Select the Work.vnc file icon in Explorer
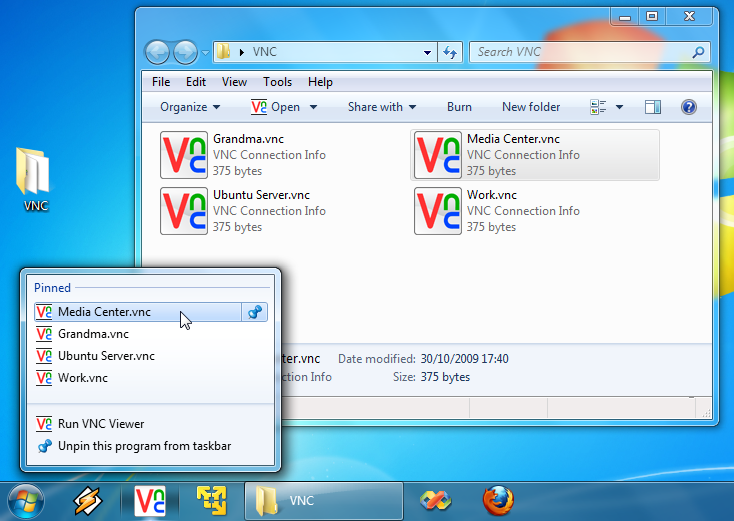Viewport: 734px width, 521px height. coord(438,211)
